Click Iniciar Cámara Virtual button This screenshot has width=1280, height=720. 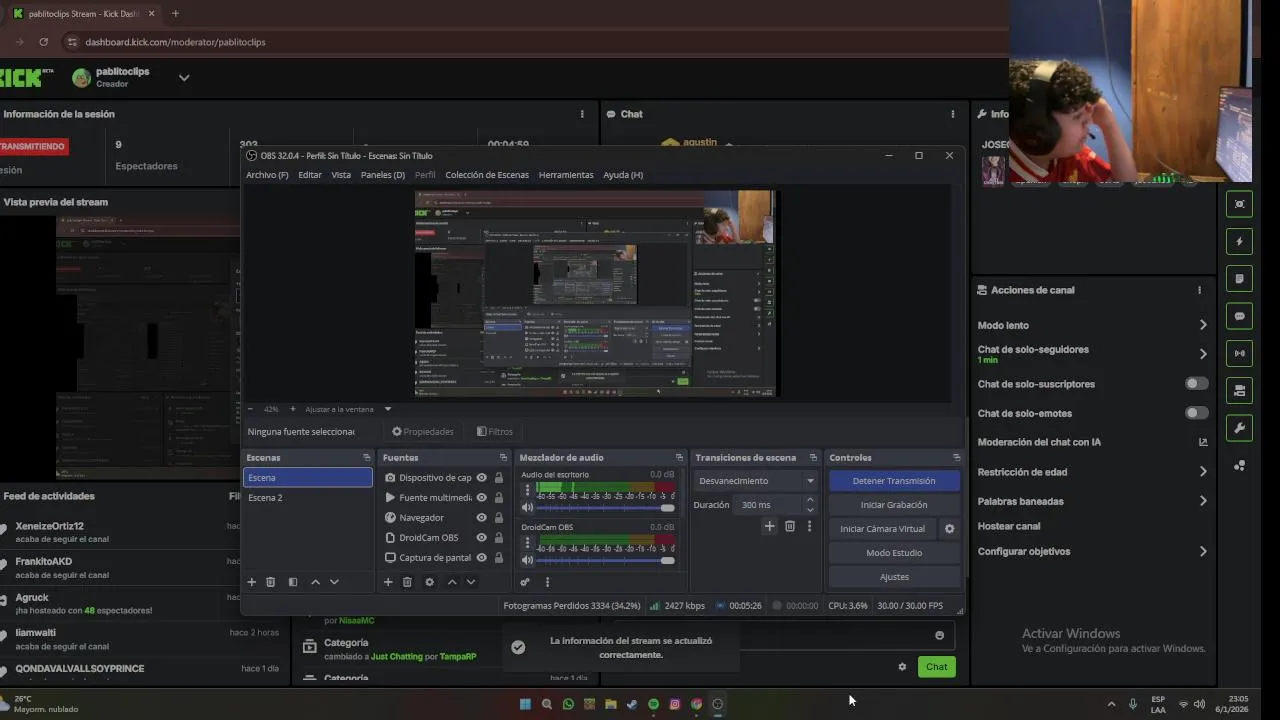pyautogui.click(x=883, y=529)
